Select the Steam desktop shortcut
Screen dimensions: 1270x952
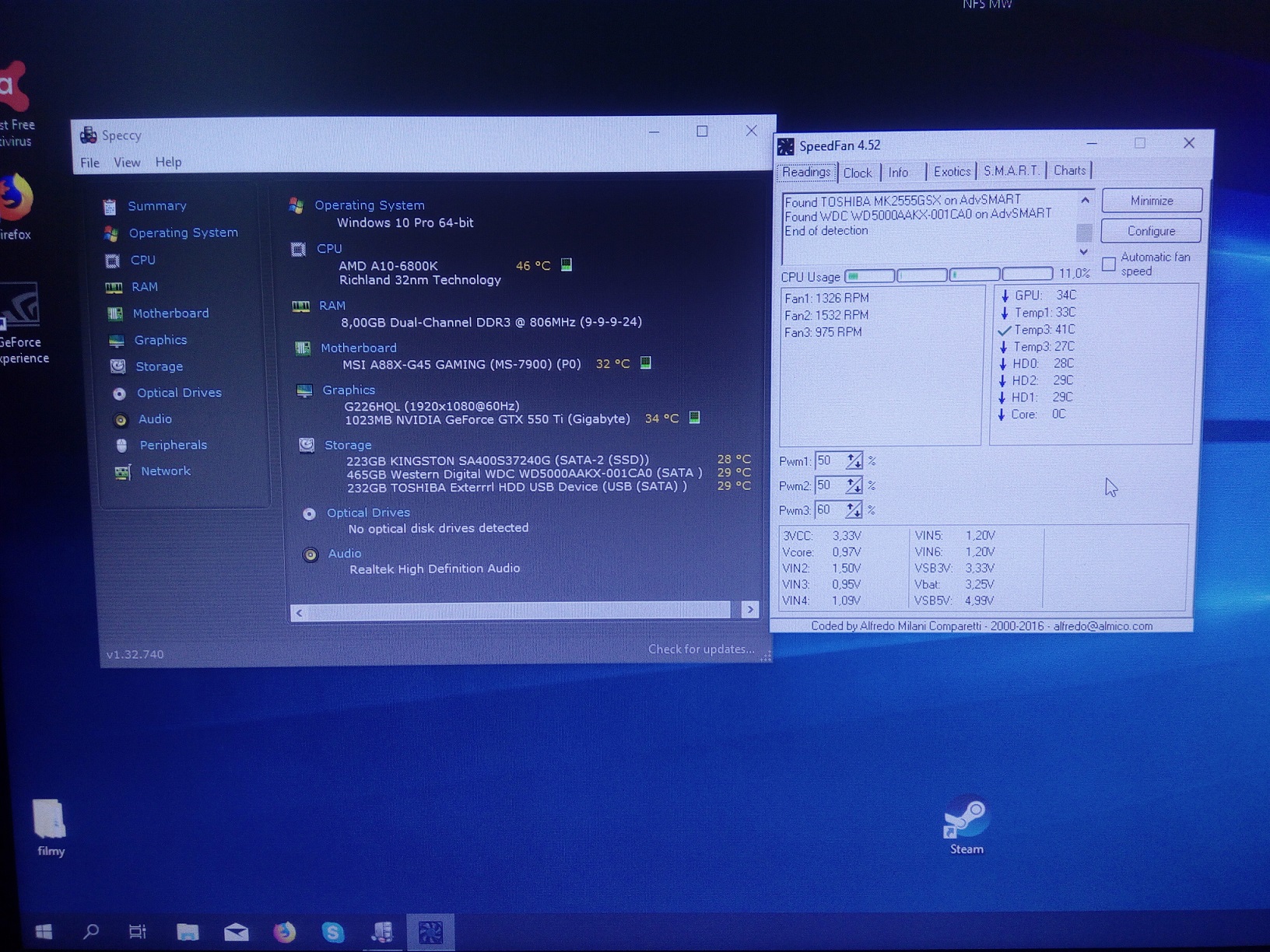point(967,827)
